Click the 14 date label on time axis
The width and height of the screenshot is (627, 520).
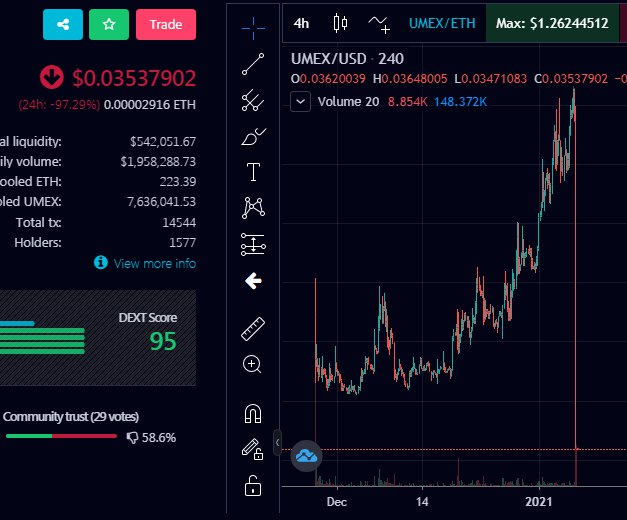pyautogui.click(x=422, y=502)
